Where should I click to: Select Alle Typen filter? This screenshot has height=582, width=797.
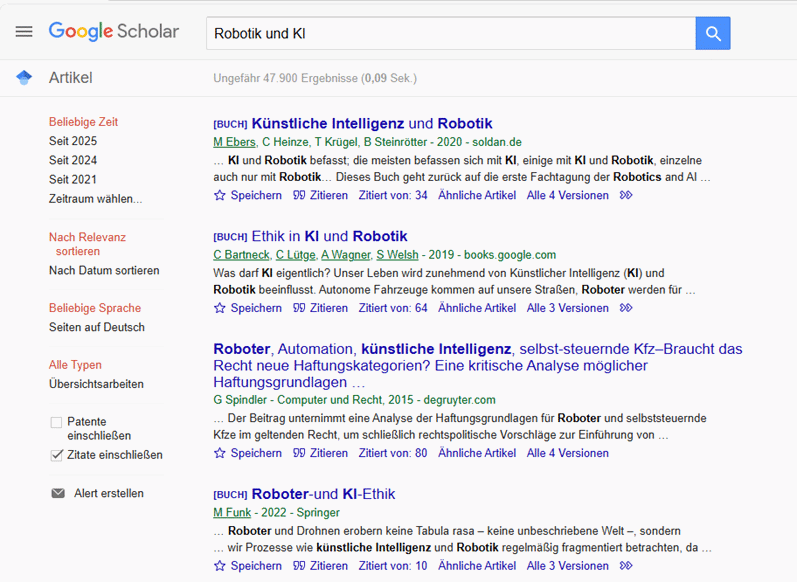(75, 365)
